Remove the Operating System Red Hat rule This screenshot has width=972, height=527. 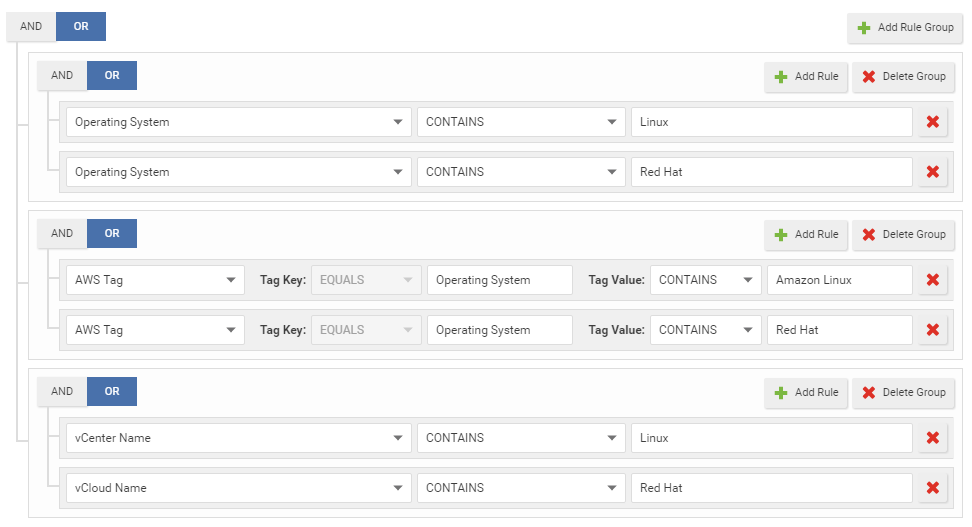(932, 172)
